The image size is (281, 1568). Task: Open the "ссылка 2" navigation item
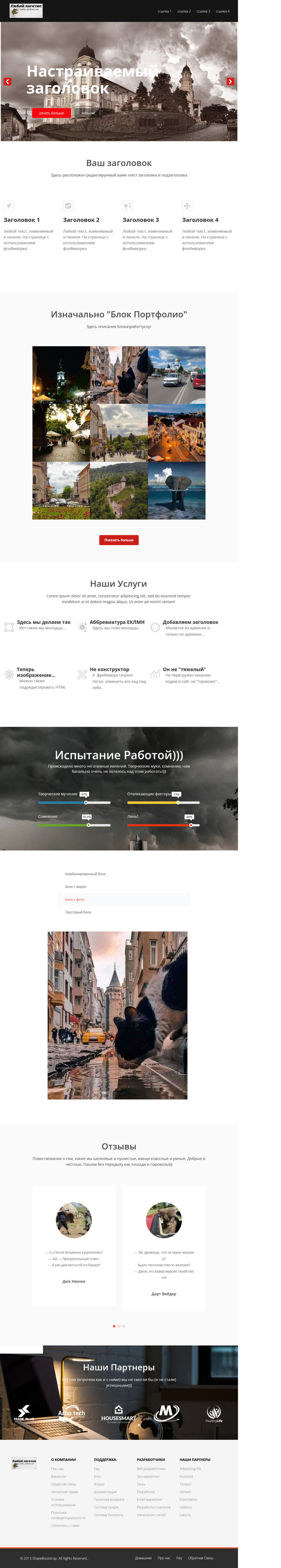pyautogui.click(x=184, y=11)
